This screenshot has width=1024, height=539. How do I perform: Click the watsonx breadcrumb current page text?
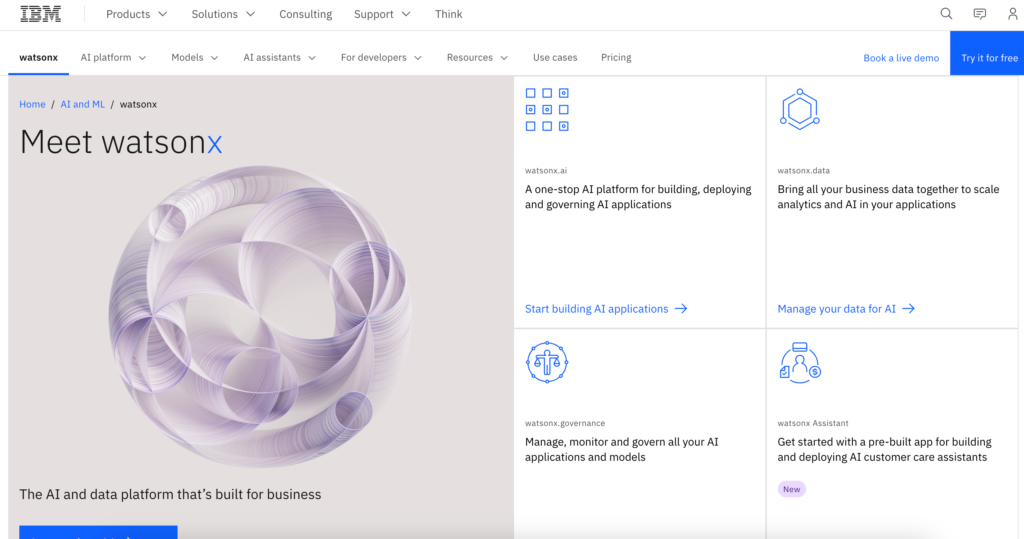pyautogui.click(x=138, y=104)
